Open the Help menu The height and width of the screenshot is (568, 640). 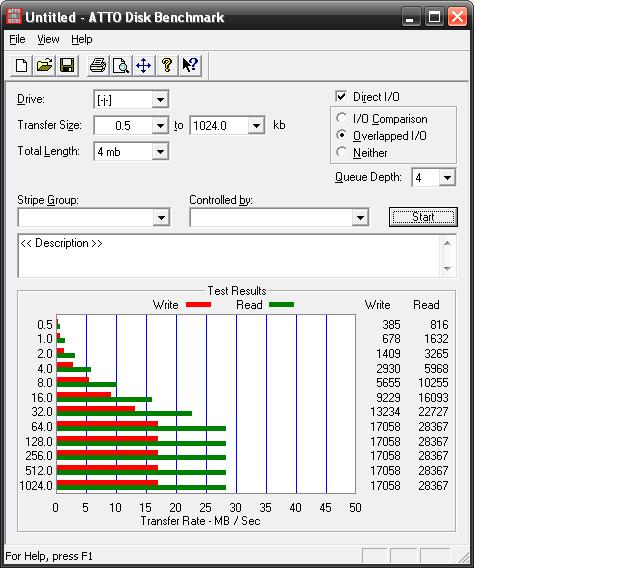coord(82,39)
